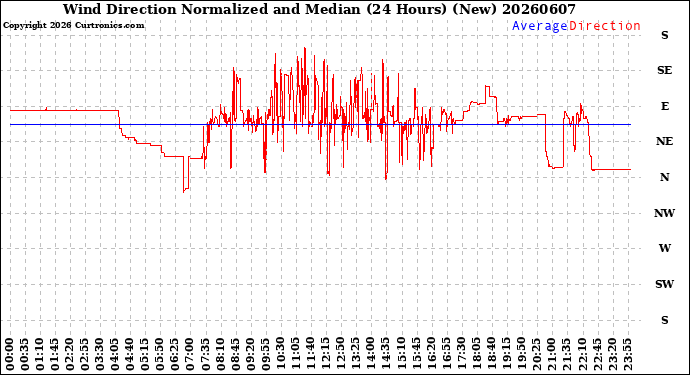Click the Copyright 2026 Curtronics.com text

pyautogui.click(x=73, y=26)
